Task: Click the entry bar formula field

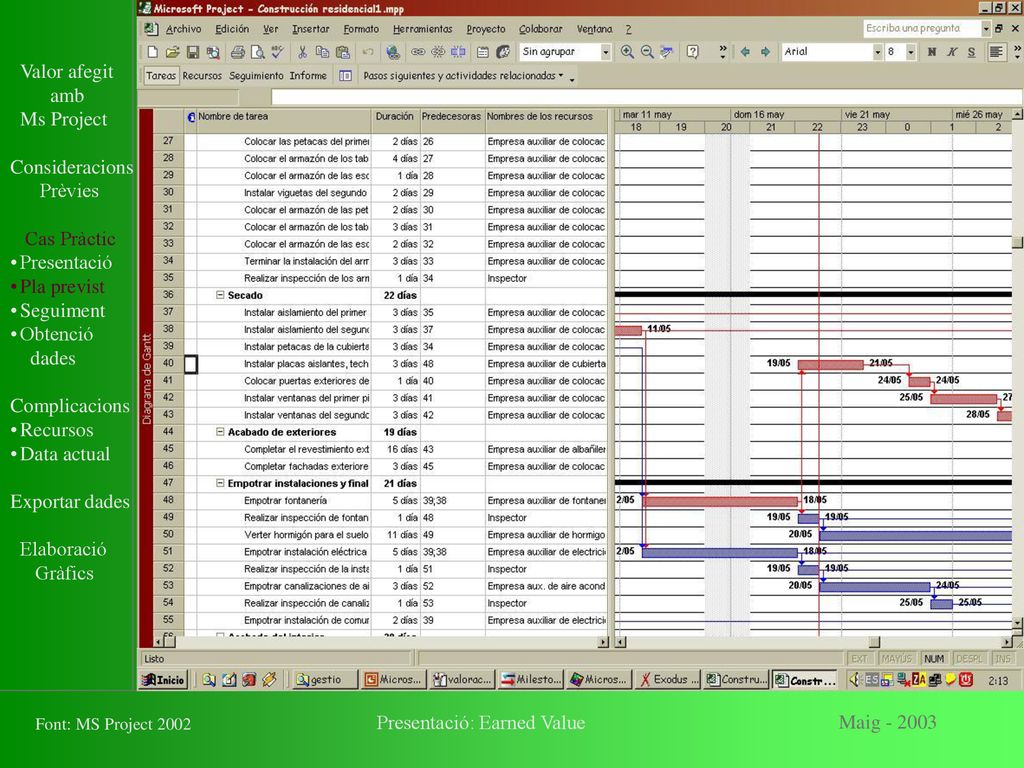Action: pyautogui.click(x=646, y=97)
